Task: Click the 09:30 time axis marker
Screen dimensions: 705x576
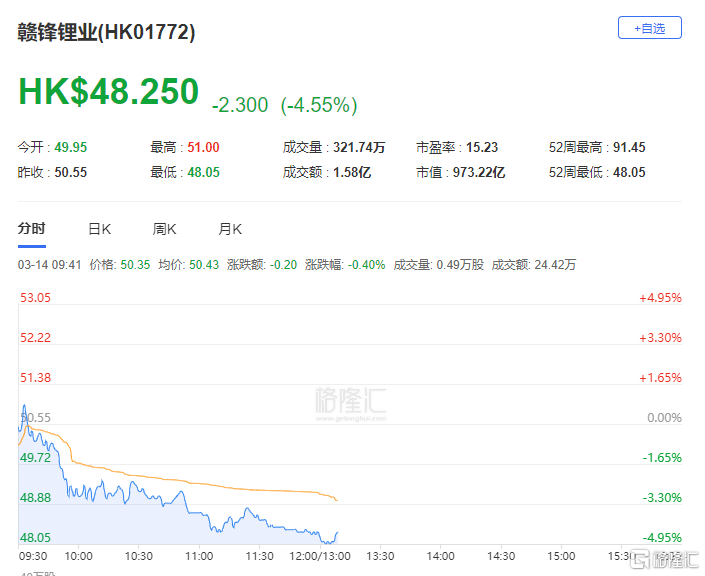Action: pos(33,556)
